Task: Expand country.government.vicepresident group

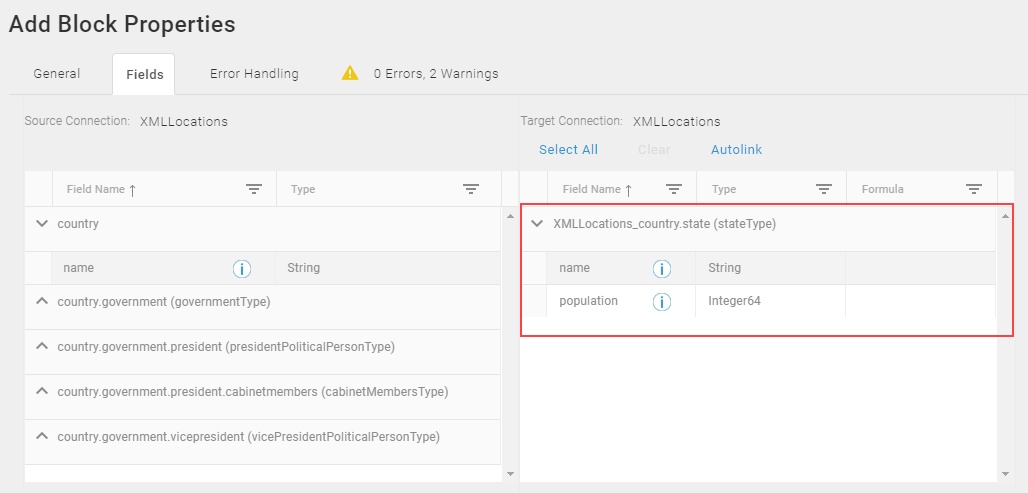Action: pos(42,436)
